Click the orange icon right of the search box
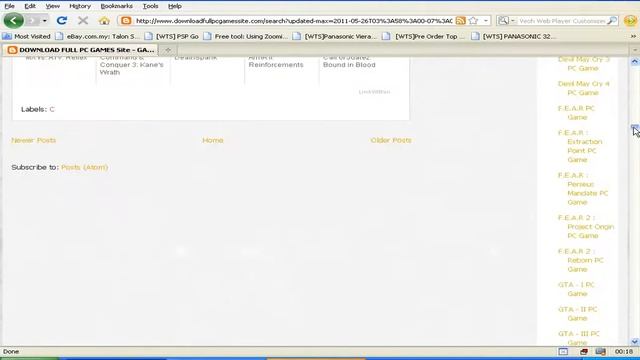The image size is (640, 360). coord(631,20)
